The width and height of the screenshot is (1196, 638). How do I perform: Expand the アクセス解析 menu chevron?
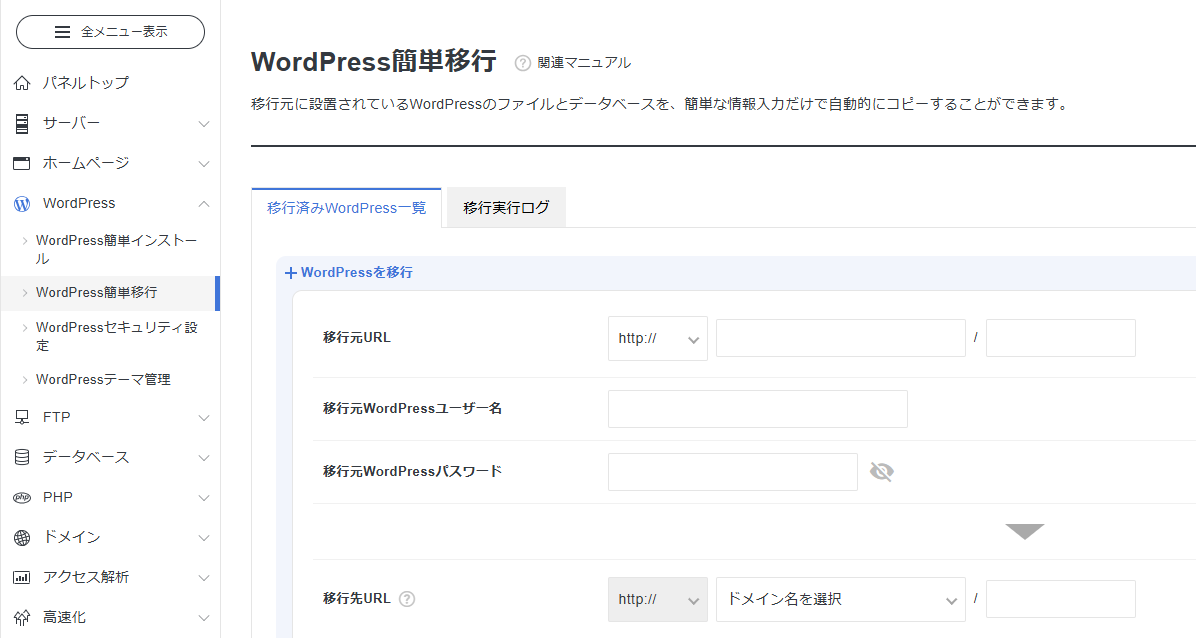(204, 578)
